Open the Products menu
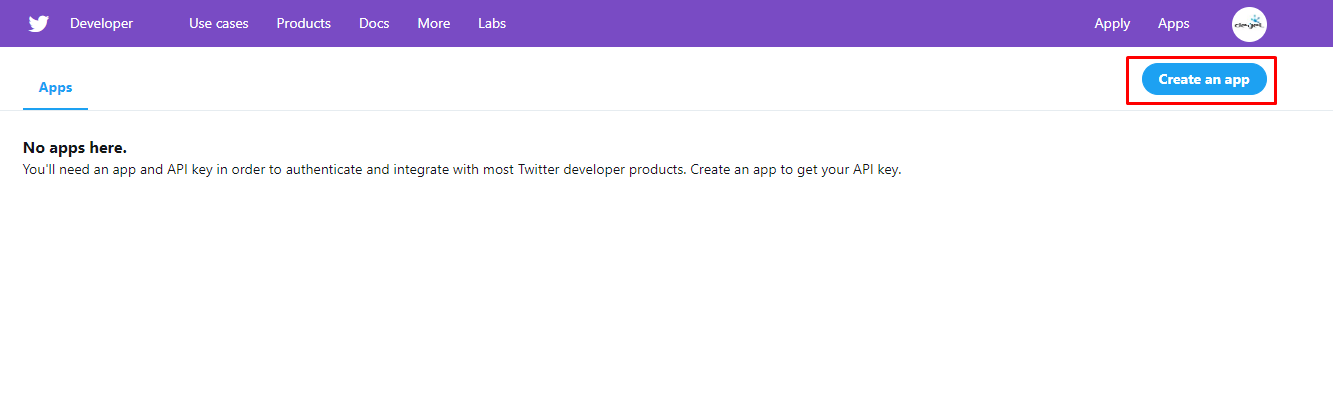The width and height of the screenshot is (1333, 415). pos(304,23)
